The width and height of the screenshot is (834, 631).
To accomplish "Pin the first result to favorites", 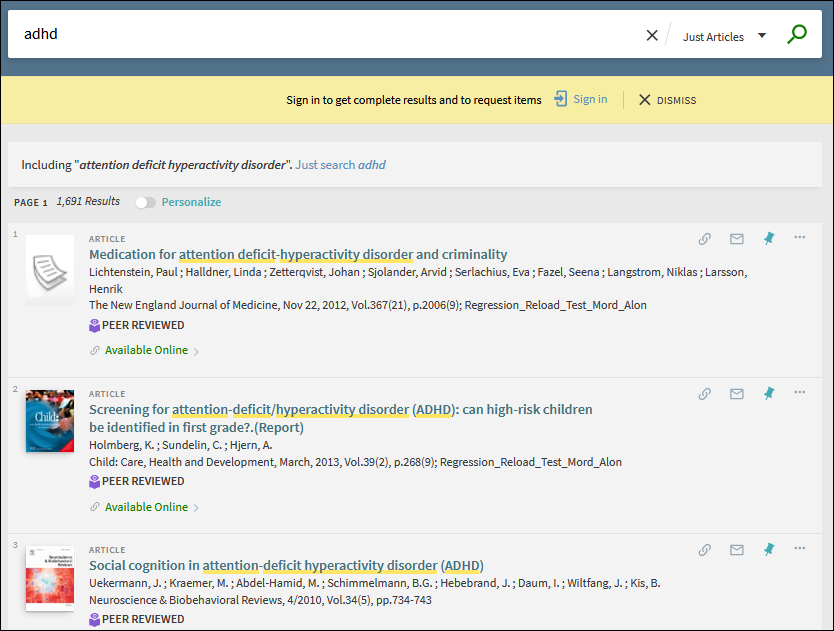I will (x=769, y=239).
